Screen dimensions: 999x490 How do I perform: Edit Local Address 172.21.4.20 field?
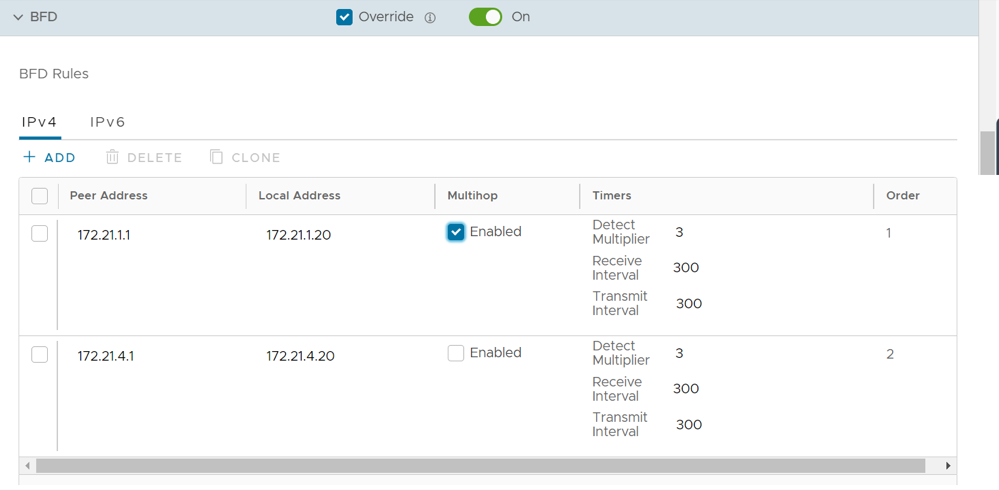(x=300, y=356)
